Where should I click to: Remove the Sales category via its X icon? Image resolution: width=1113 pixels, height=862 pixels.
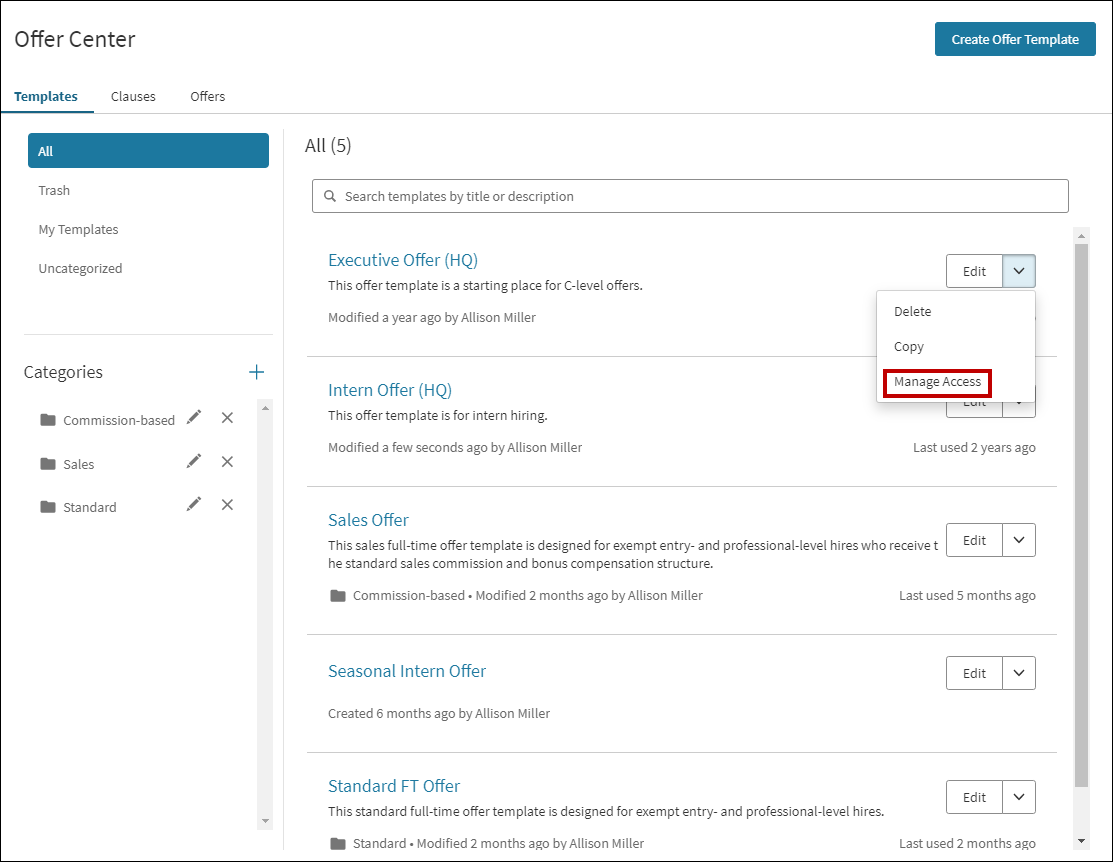click(227, 461)
